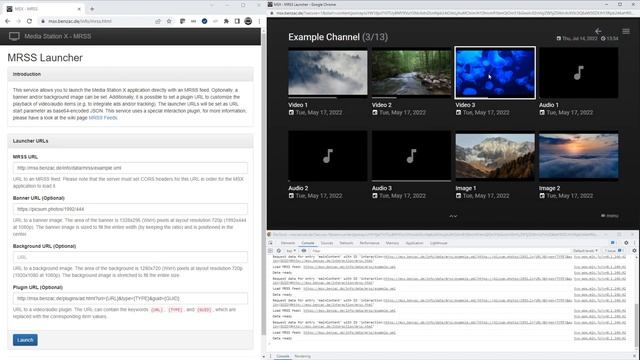
Task: Close the MSX - MRSS browser tab
Action: click(x=79, y=9)
